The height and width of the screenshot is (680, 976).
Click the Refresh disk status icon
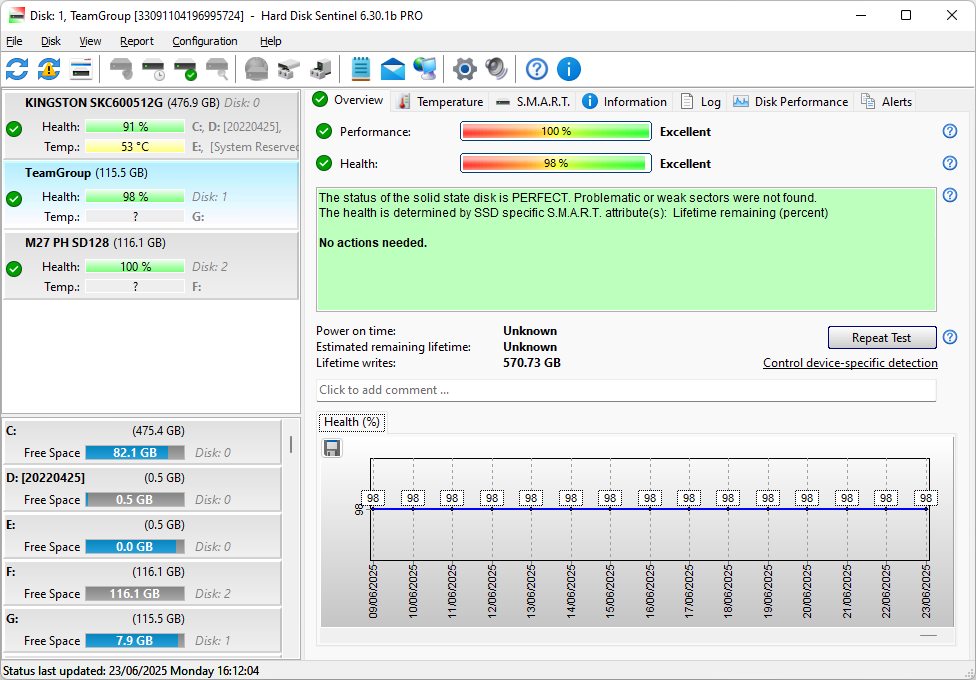tap(17, 69)
